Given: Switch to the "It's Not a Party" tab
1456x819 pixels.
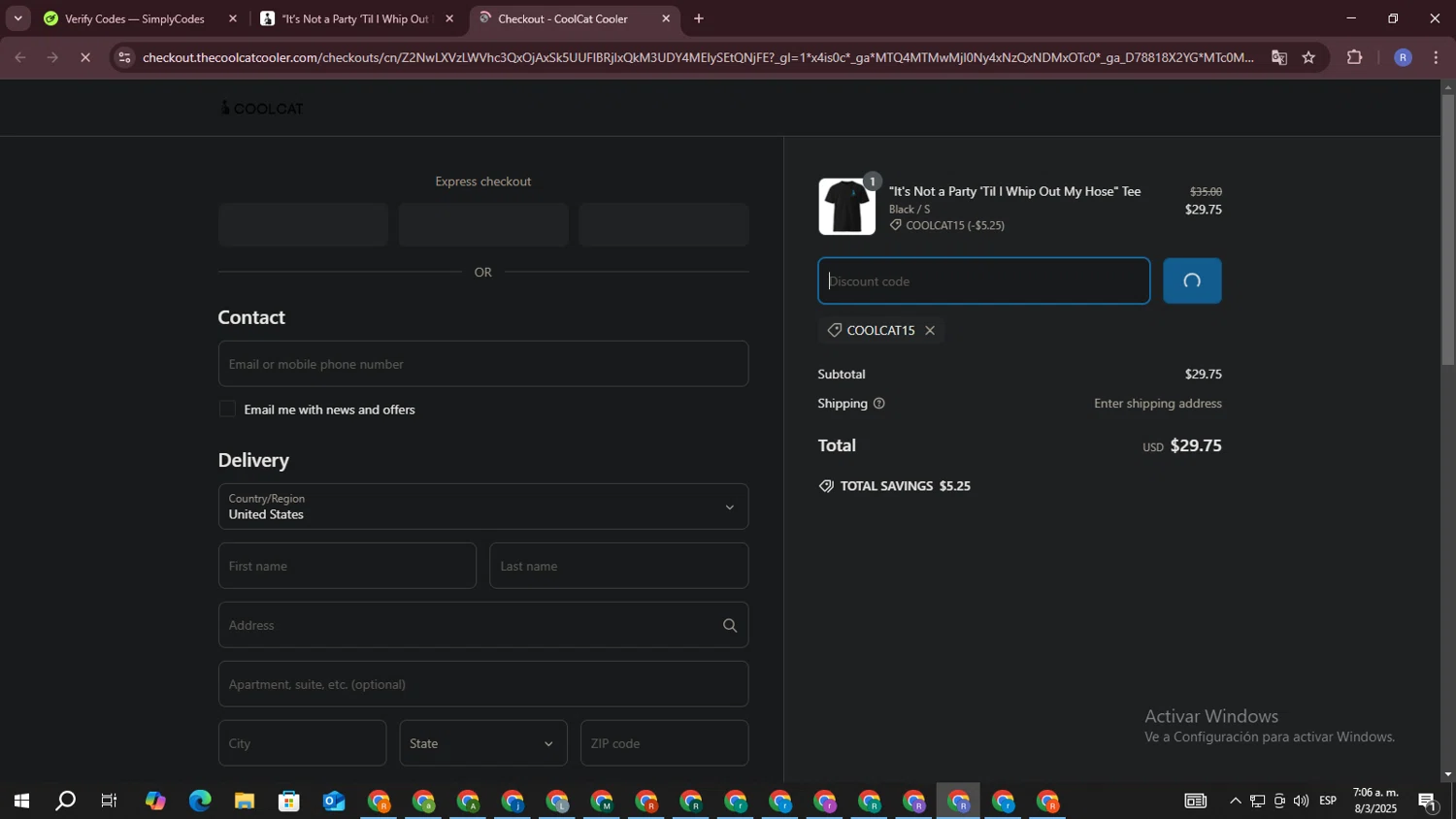Looking at the screenshot, I should 354,19.
